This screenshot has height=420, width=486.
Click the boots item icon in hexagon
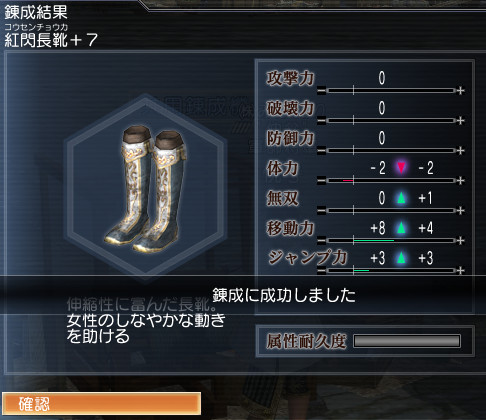pyautogui.click(x=146, y=189)
